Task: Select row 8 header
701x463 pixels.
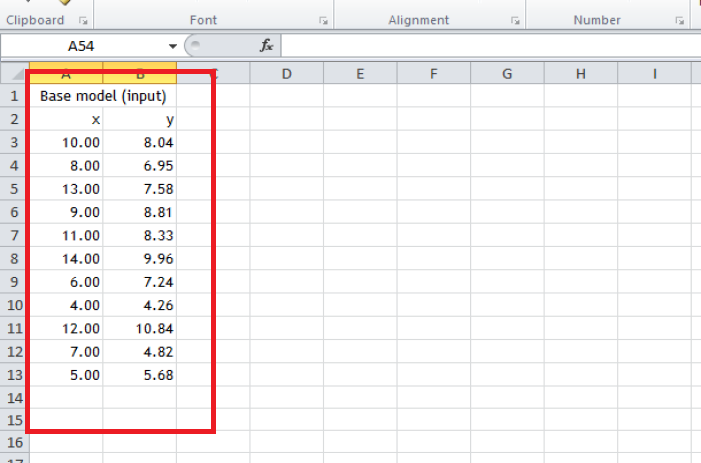Action: point(14,258)
